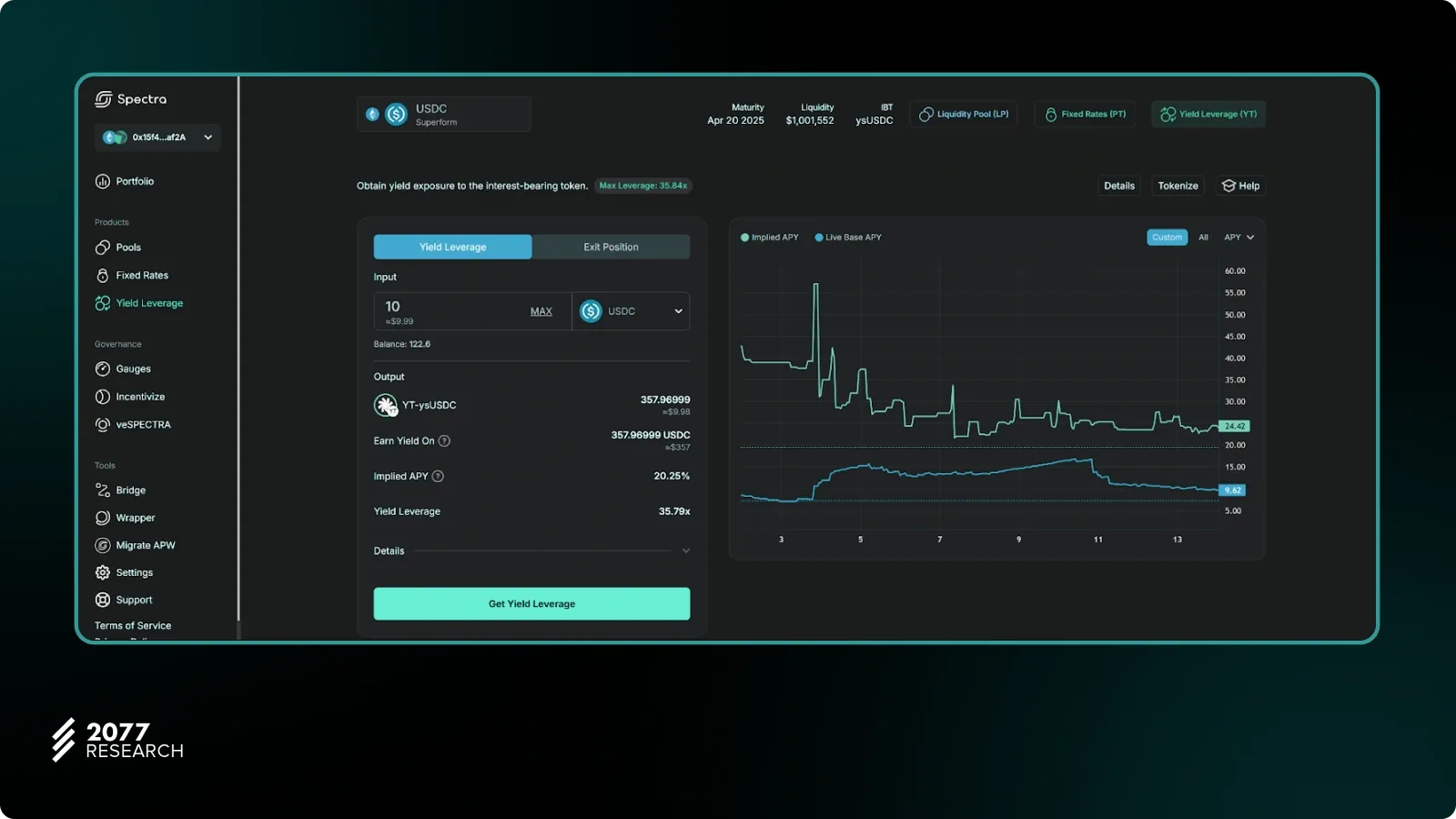Viewport: 1456px width, 819px height.
Task: Click the Wrapper tool icon
Action: point(103,518)
